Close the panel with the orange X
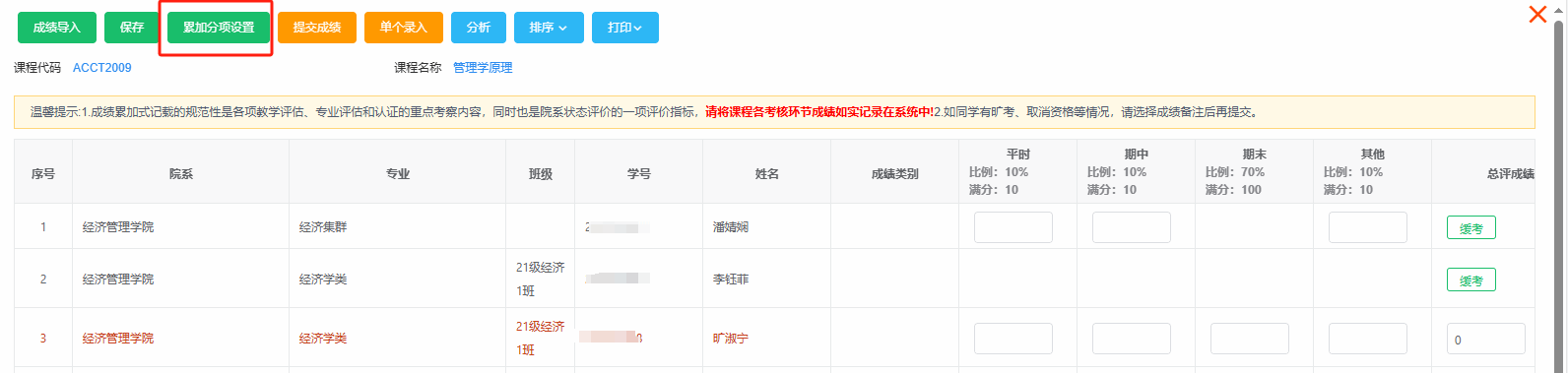Screen dimensions: 1568x373 (x=1537, y=14)
